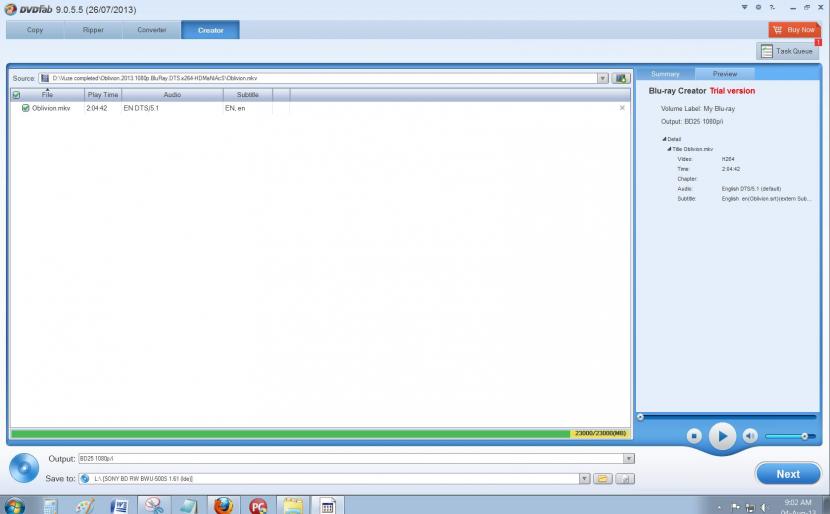
Task: Uncheck the Oblivion.mkv checkbox
Action: (25, 107)
